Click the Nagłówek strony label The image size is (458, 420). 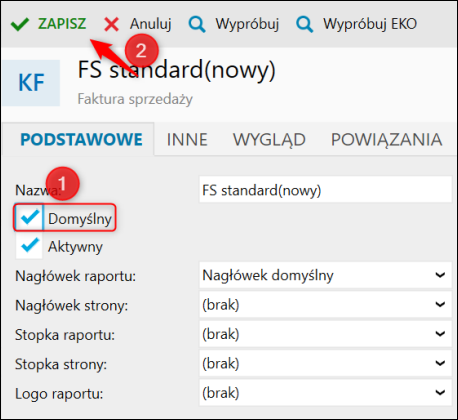coord(71,306)
